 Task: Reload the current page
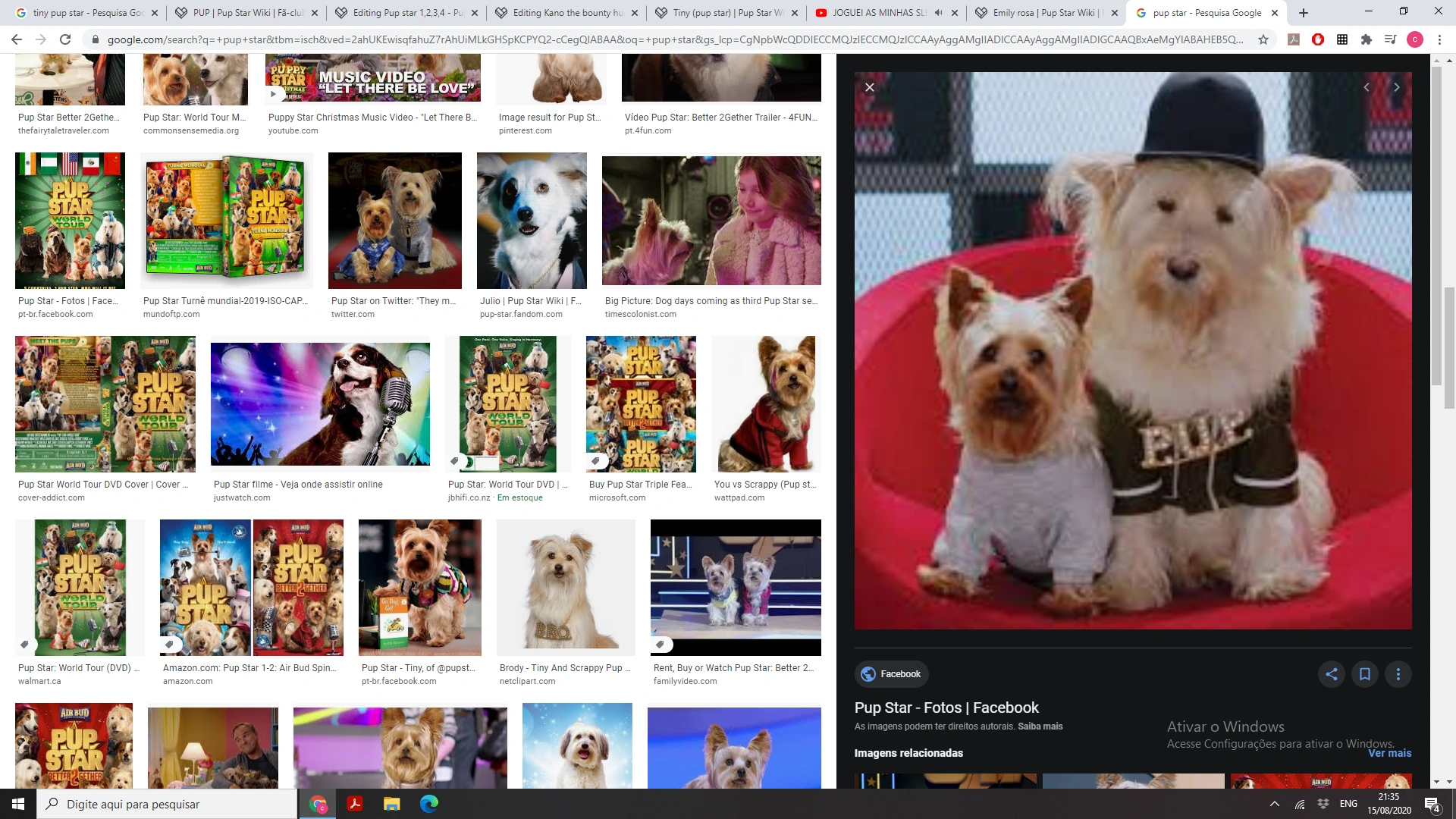point(65,39)
